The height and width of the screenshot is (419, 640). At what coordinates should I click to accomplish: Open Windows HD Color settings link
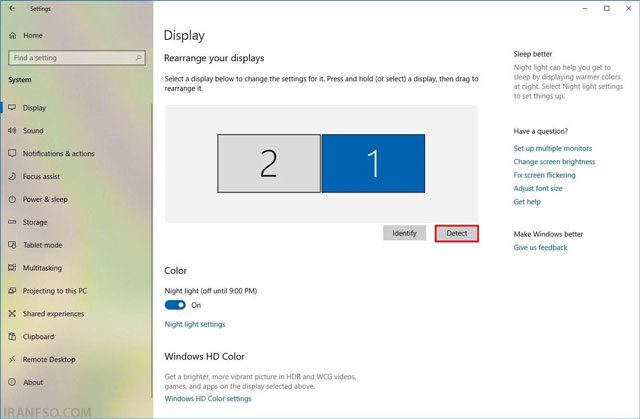pos(208,399)
